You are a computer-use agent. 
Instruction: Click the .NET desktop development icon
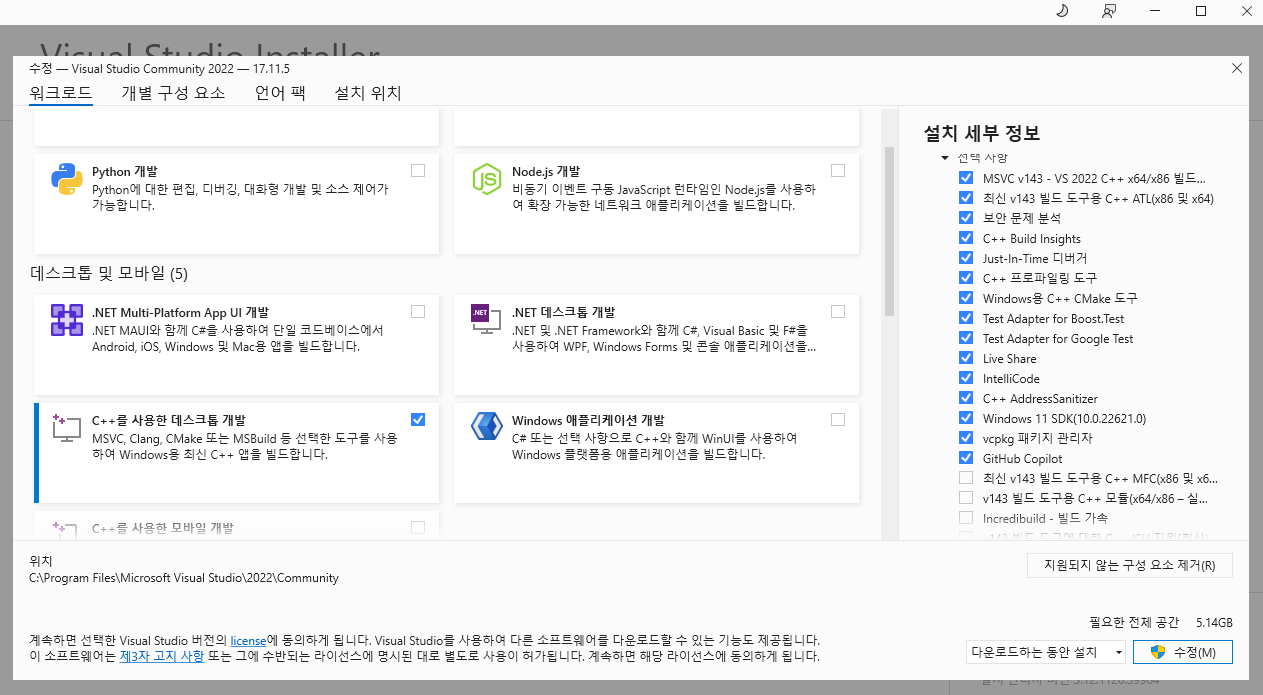tap(486, 320)
